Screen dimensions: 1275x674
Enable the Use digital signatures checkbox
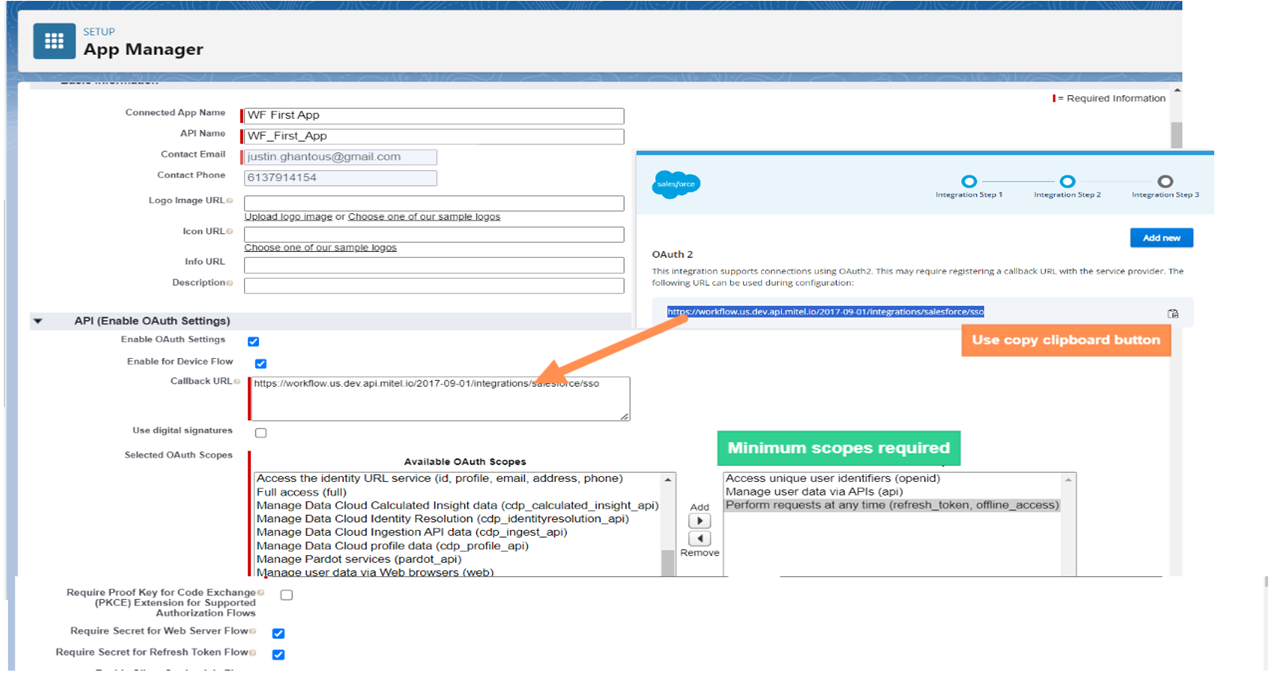coord(261,433)
